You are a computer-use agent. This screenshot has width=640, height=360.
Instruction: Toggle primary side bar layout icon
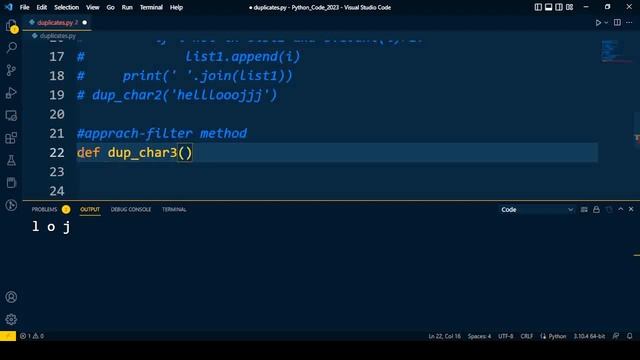coord(538,7)
